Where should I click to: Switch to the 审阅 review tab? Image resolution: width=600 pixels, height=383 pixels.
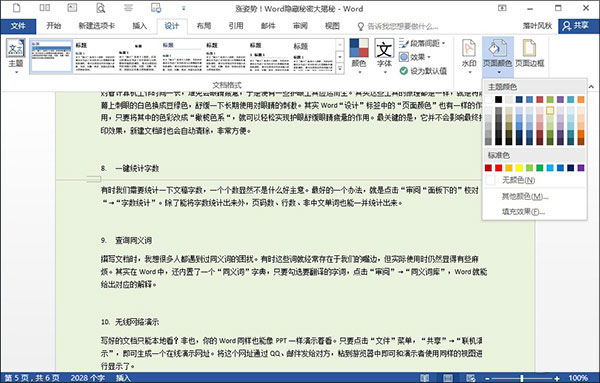pos(300,26)
